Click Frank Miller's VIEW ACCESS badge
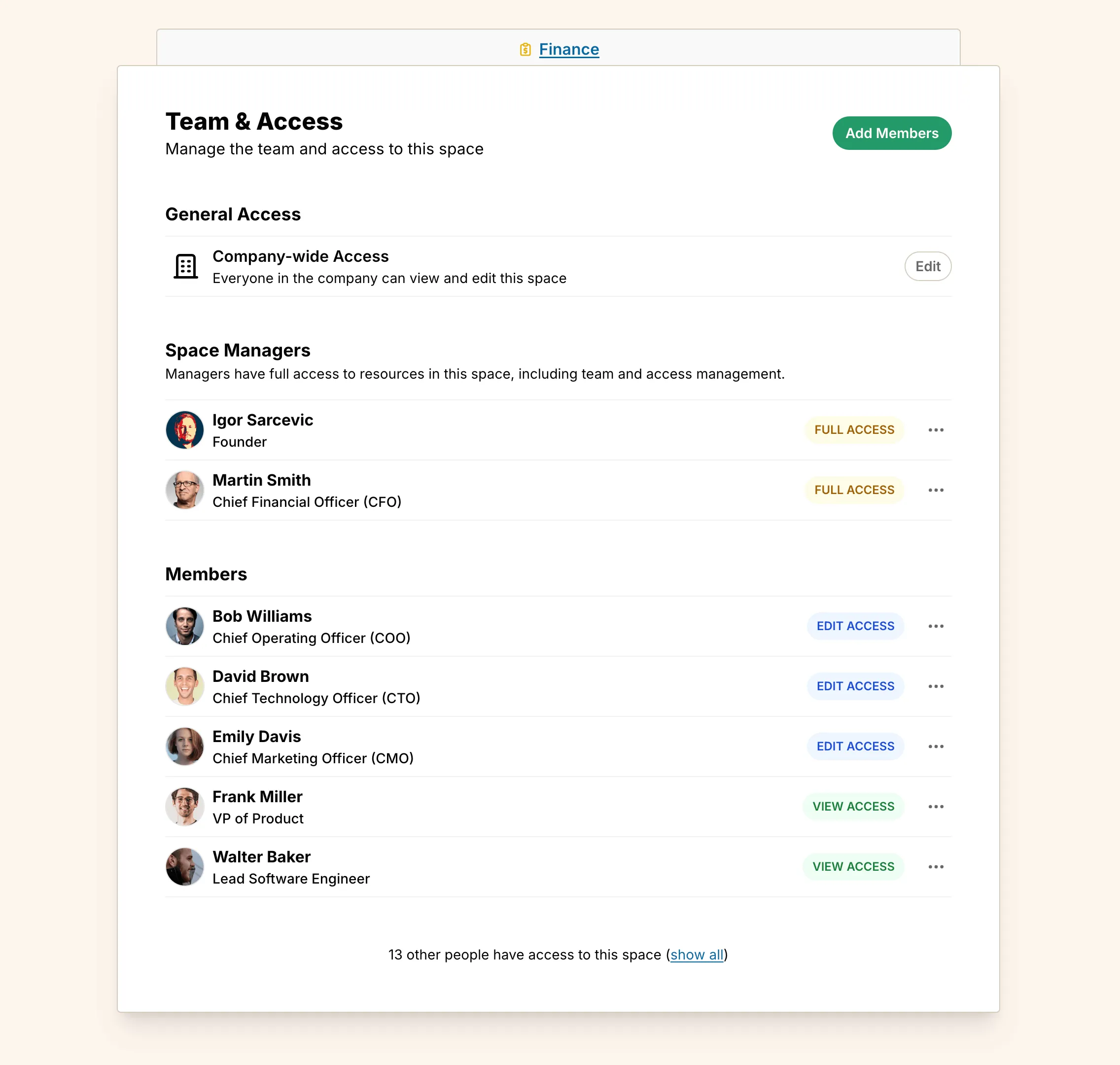This screenshot has height=1065, width=1120. click(853, 807)
